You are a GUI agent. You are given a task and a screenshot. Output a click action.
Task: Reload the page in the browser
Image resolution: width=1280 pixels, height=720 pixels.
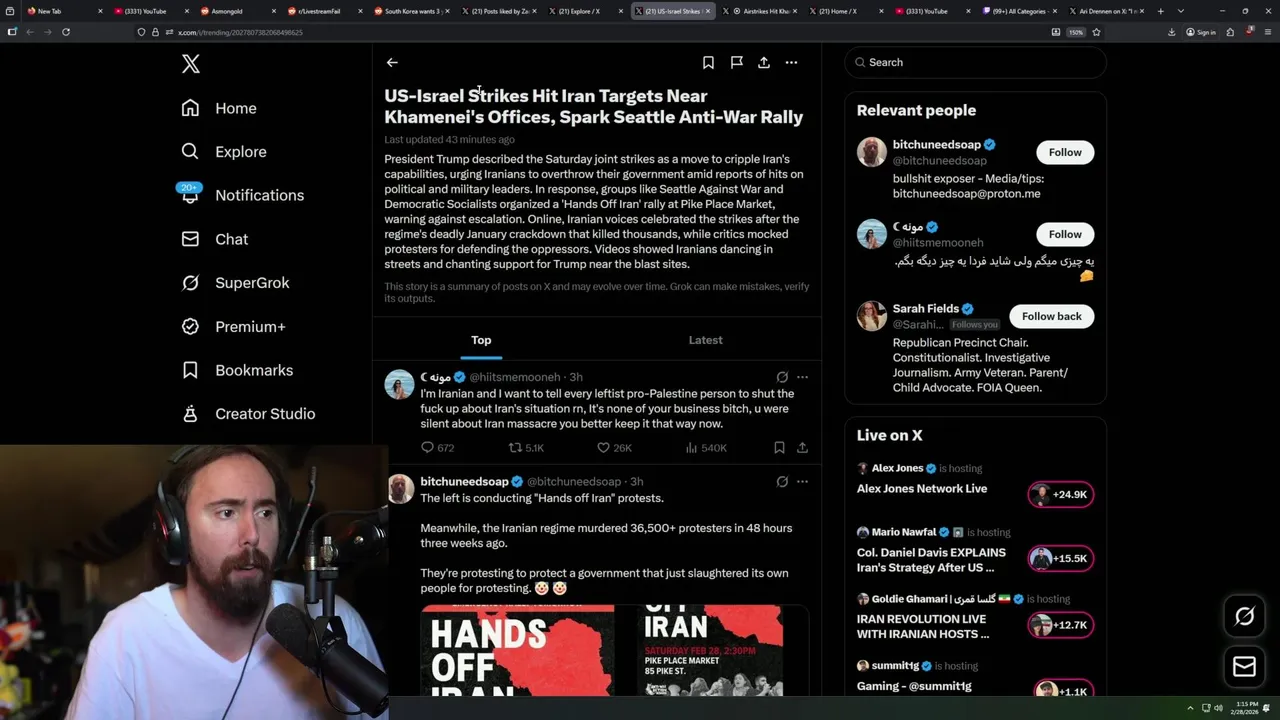click(66, 32)
